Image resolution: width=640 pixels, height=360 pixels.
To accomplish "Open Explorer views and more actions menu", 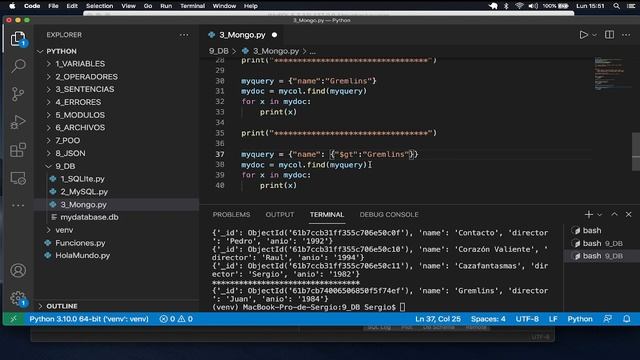I will point(184,35).
